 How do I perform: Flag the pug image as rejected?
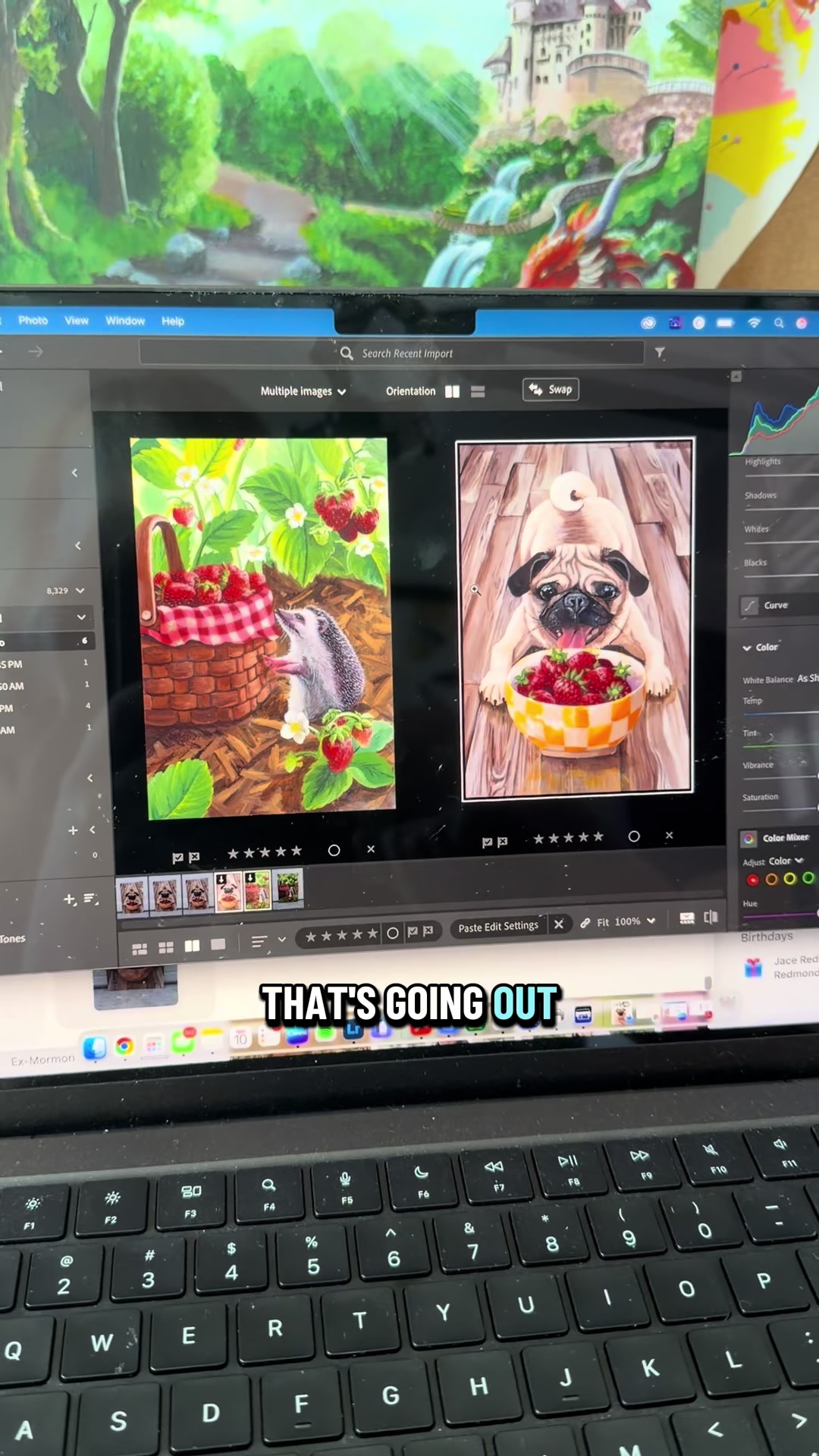point(502,842)
